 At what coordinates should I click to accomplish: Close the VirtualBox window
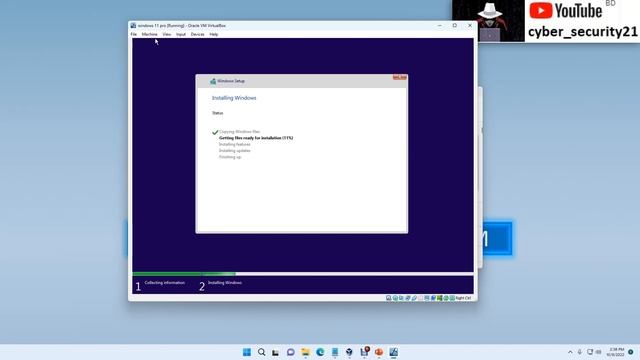click(x=470, y=25)
